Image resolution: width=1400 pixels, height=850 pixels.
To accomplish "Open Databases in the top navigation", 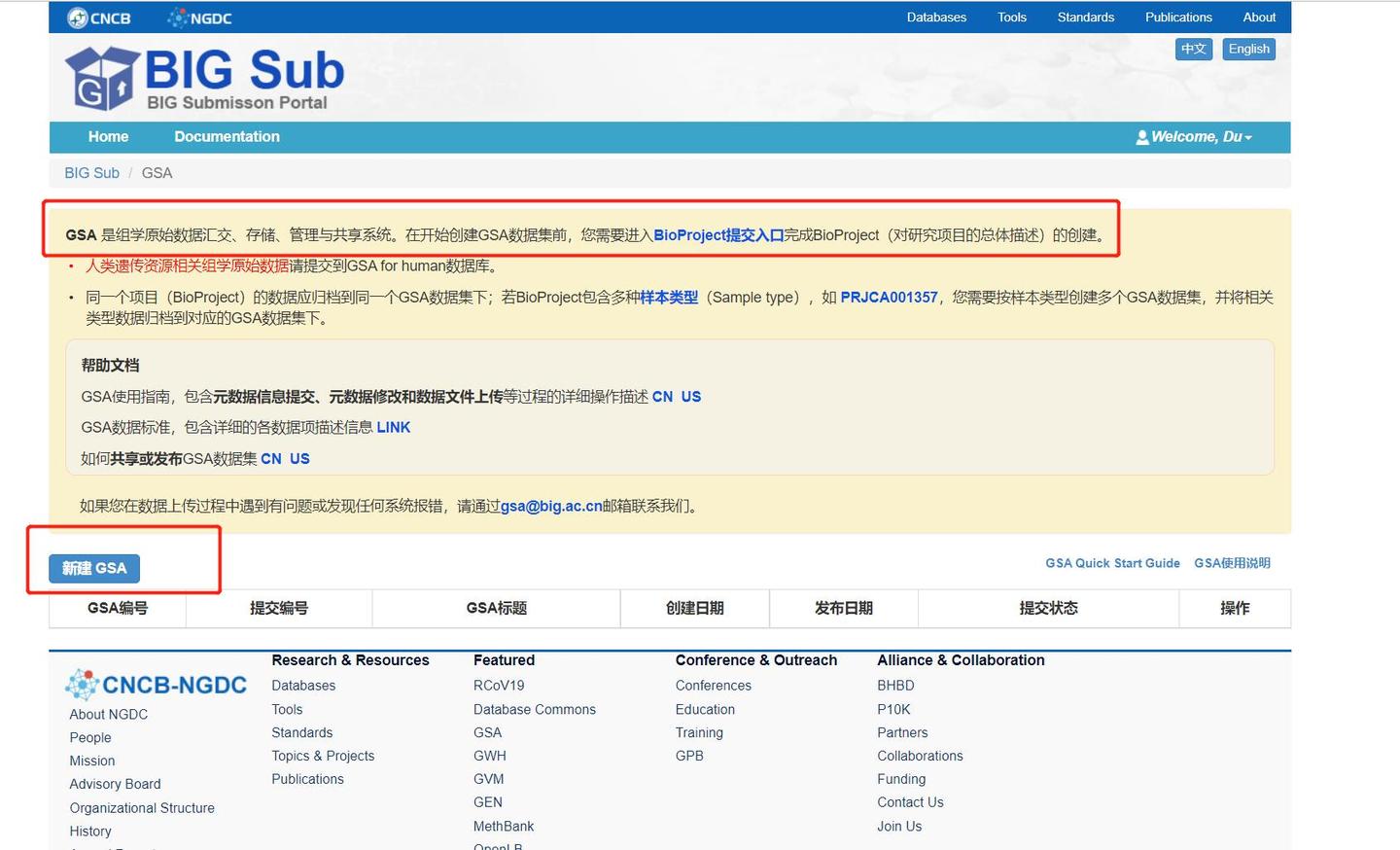I will click(936, 18).
